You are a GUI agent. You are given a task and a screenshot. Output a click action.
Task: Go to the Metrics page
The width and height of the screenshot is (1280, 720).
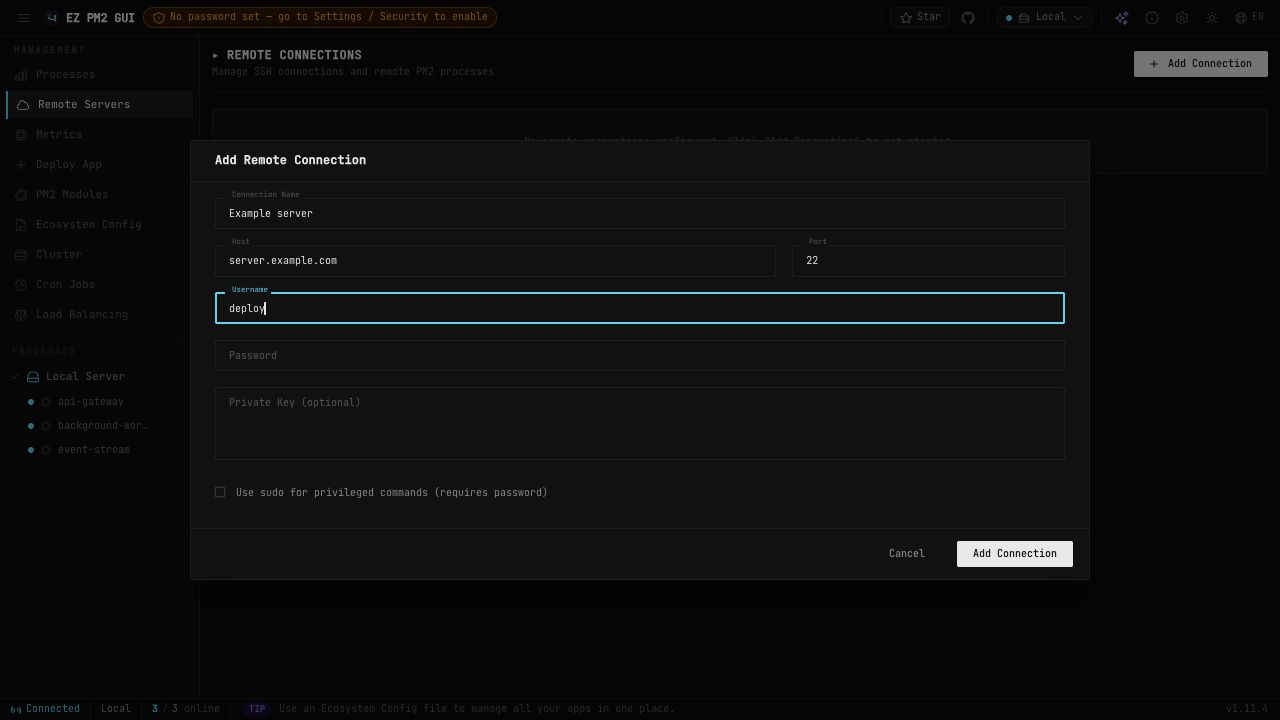click(x=99, y=135)
